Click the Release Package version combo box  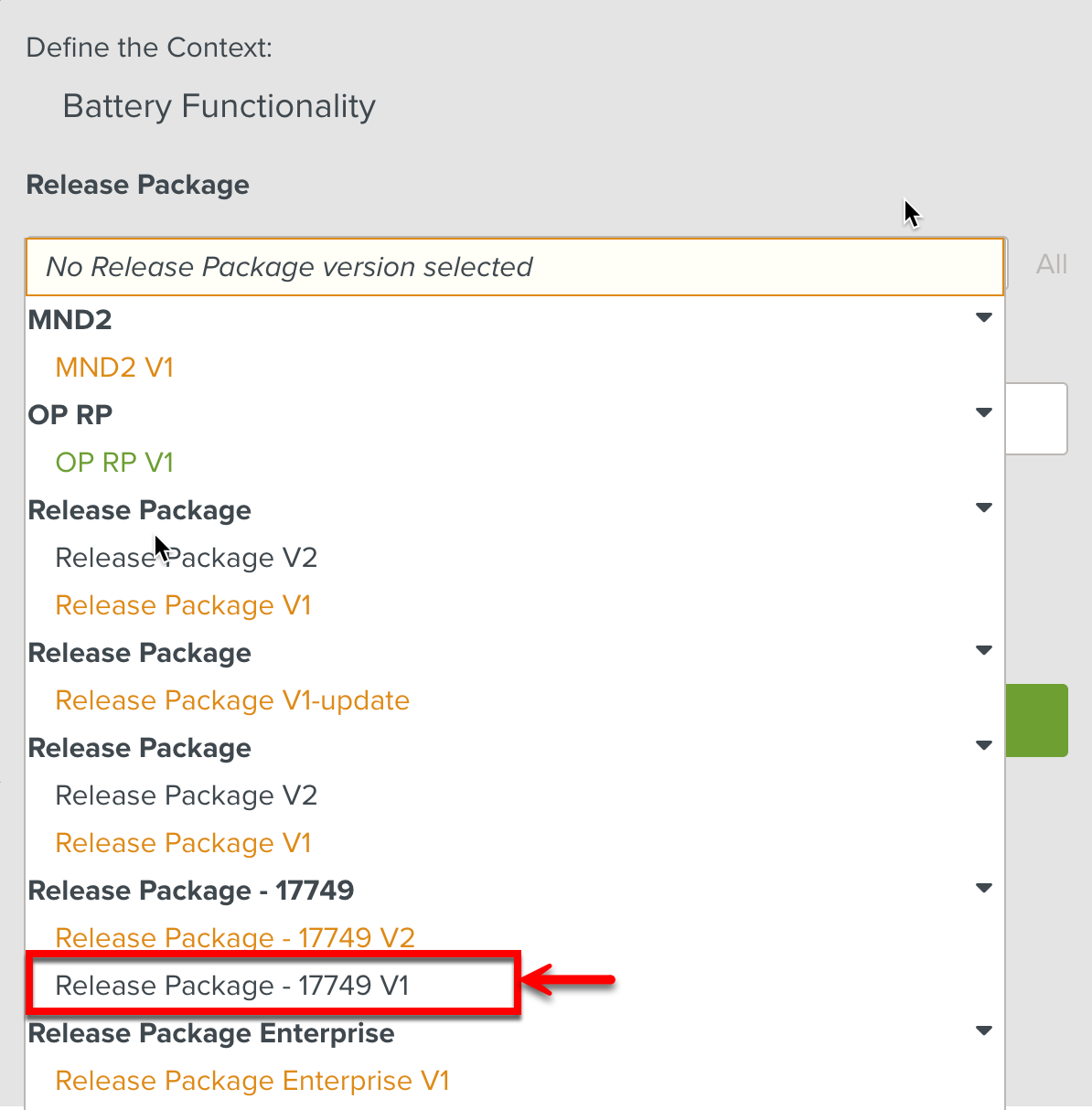click(x=514, y=267)
